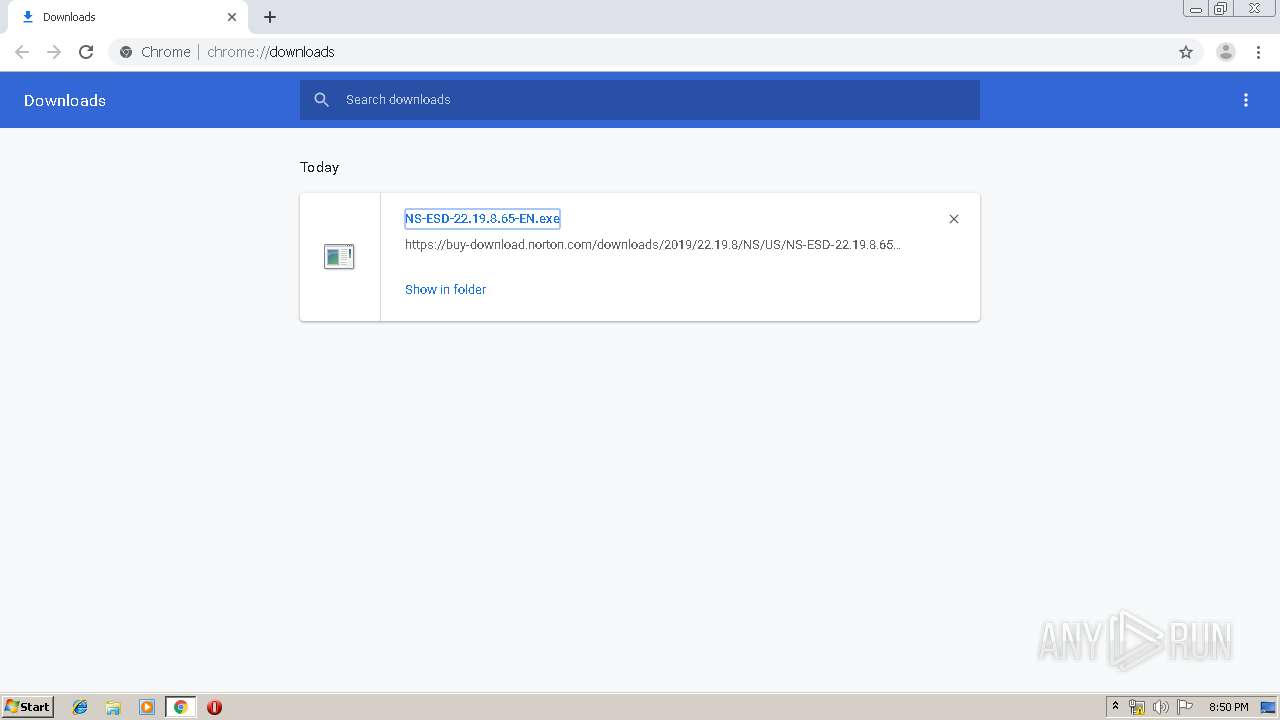The width and height of the screenshot is (1280, 720).
Task: Click the network tray icon
Action: [x=1137, y=707]
